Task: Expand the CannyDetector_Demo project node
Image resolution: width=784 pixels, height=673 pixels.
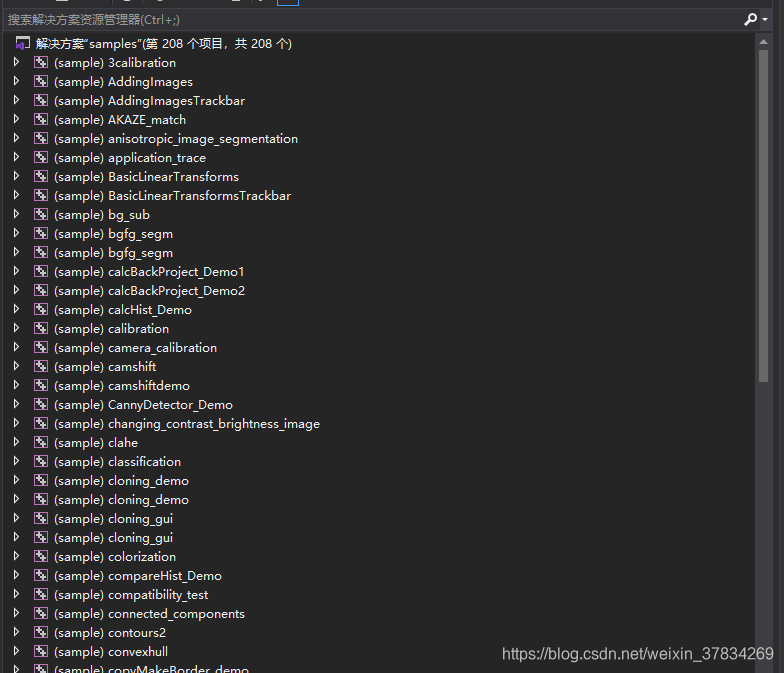Action: click(x=16, y=404)
